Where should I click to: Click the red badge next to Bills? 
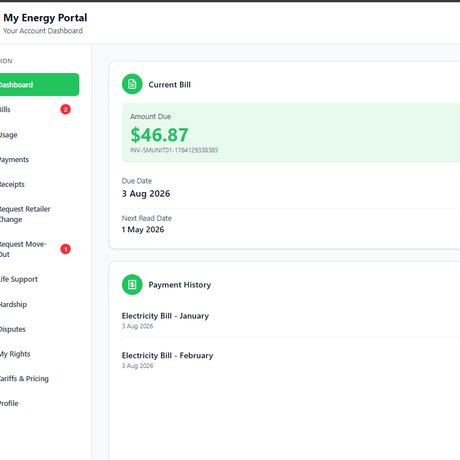point(65,109)
